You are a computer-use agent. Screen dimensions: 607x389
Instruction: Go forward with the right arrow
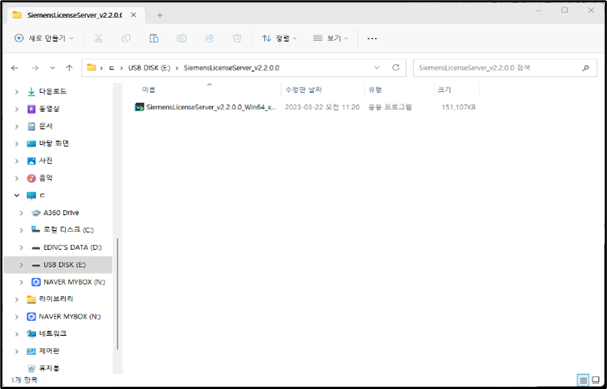tap(35, 68)
